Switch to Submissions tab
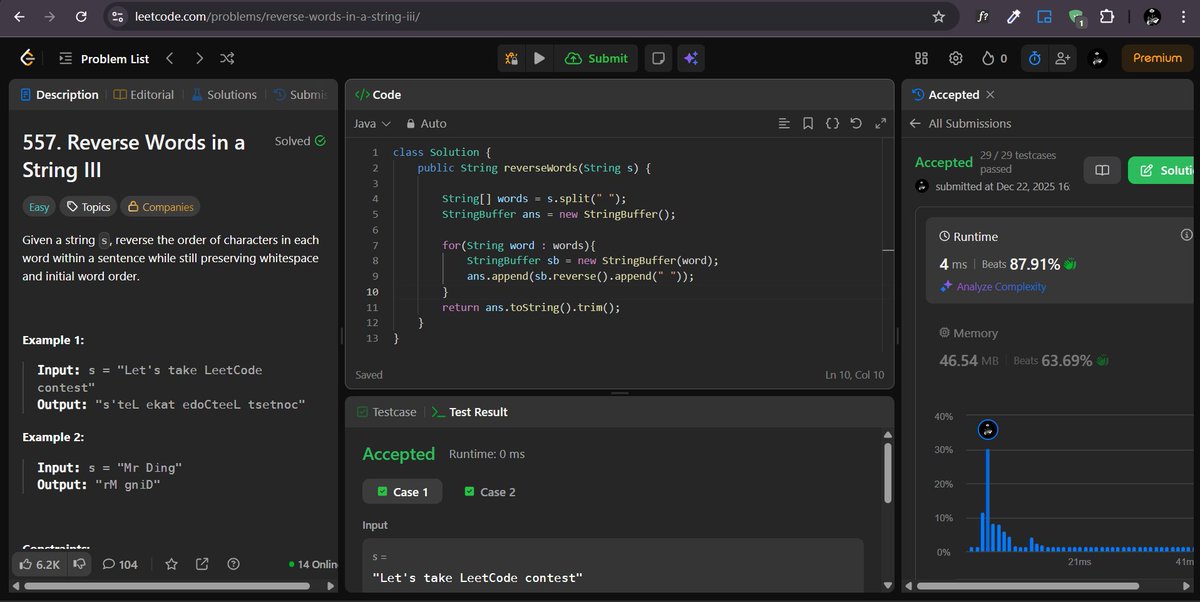Viewport: 1200px width, 602px height. pos(299,95)
